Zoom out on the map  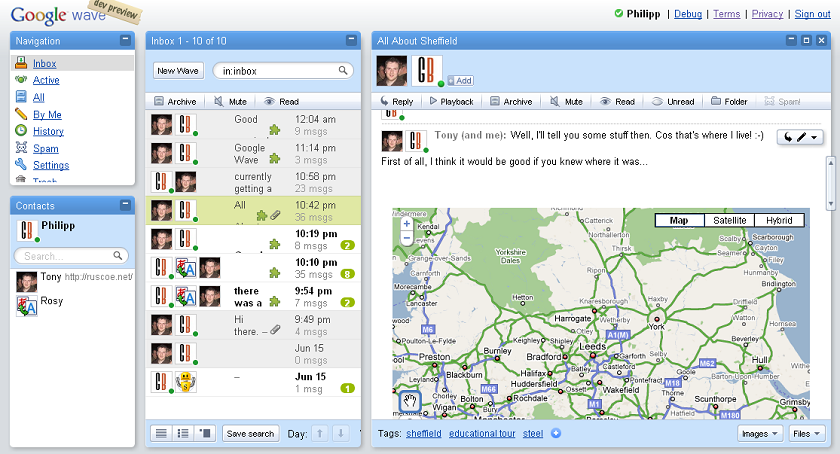(407, 237)
